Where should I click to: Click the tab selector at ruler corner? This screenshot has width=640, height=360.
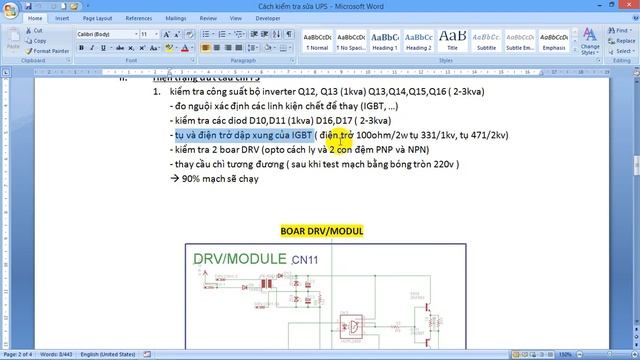pyautogui.click(x=6, y=73)
